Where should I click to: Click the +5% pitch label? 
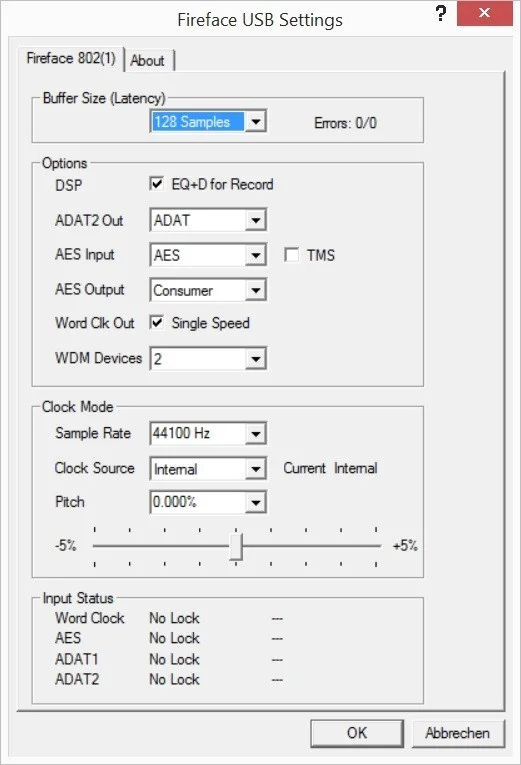click(x=405, y=545)
